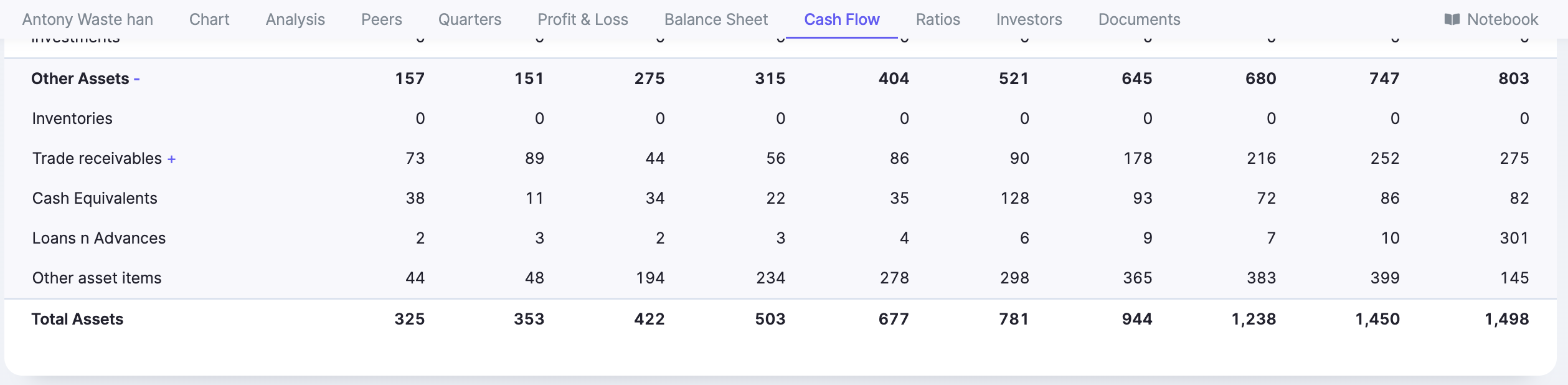Click the Inventories row label
This screenshot has height=385, width=1568.
pyautogui.click(x=72, y=118)
